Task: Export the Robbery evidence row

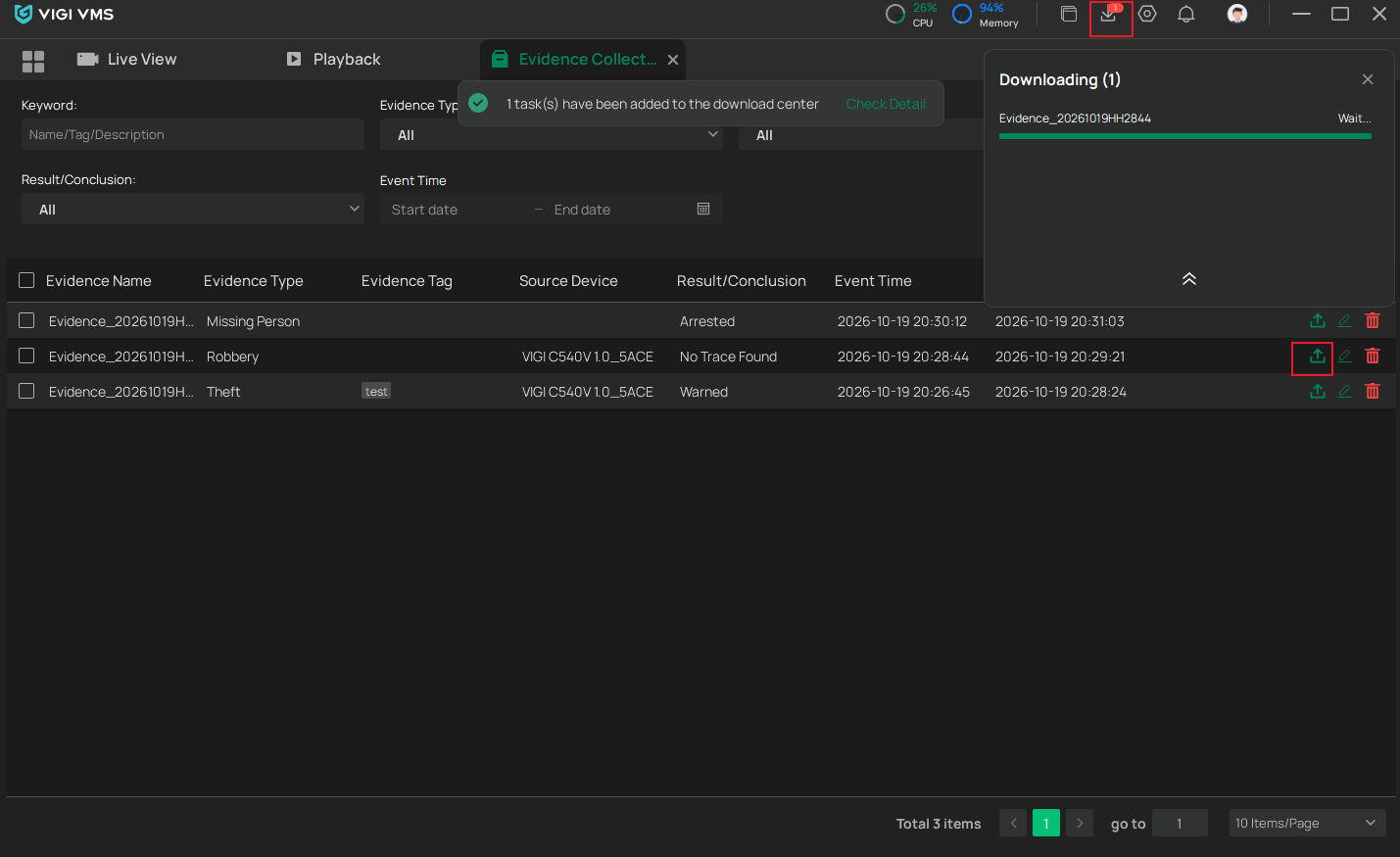Action: pos(1318,357)
